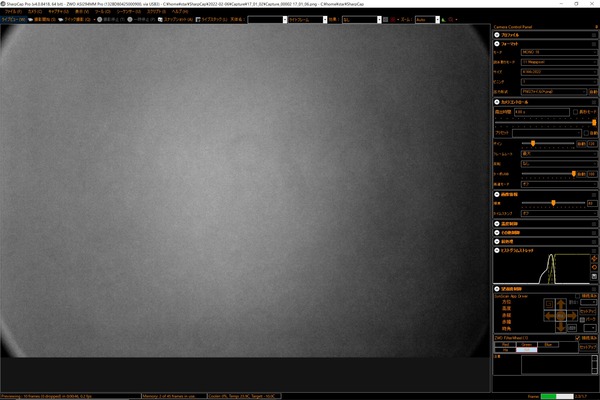Take a snapshot with the スナップショット button

(175, 19)
